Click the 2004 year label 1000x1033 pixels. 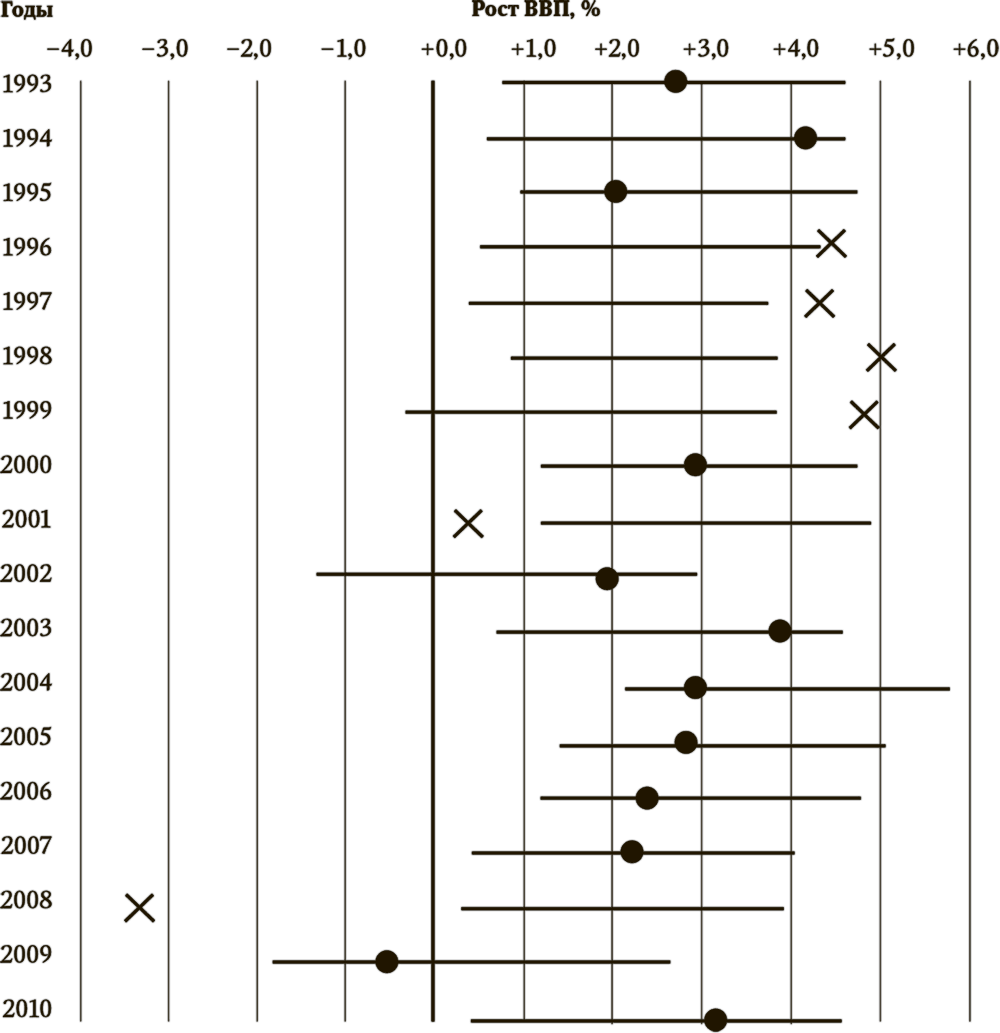click(x=26, y=682)
